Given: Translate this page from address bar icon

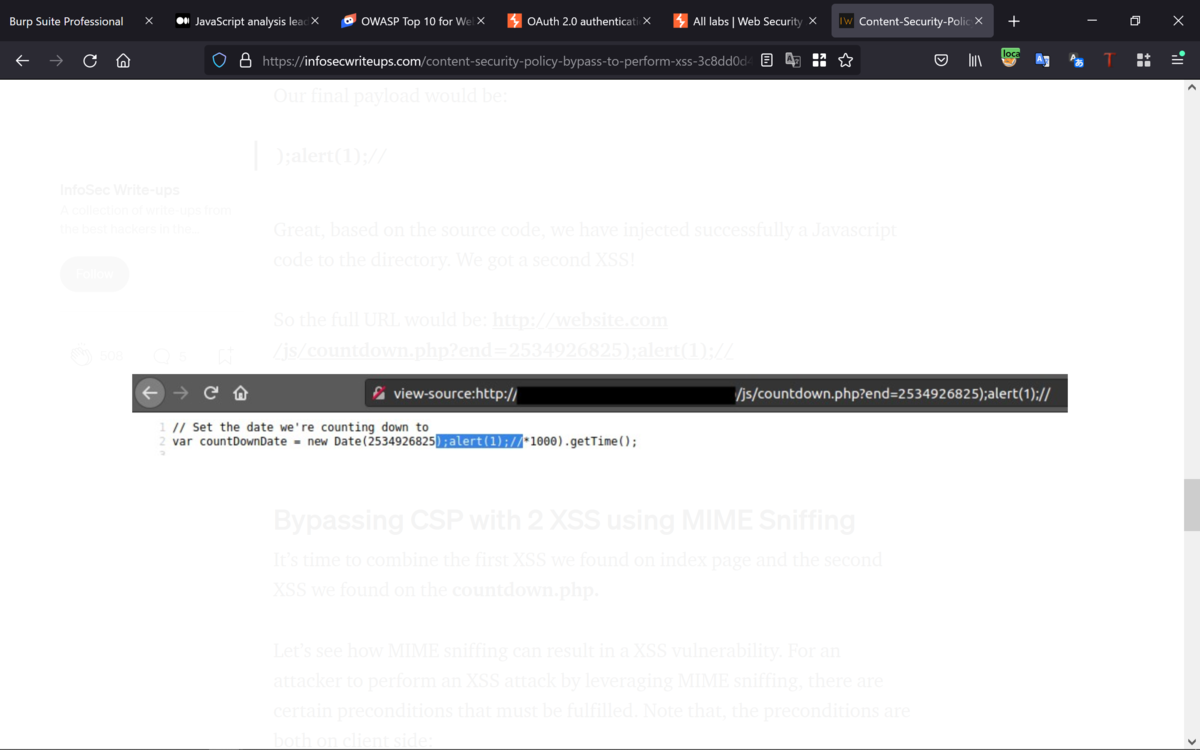Looking at the screenshot, I should (793, 60).
